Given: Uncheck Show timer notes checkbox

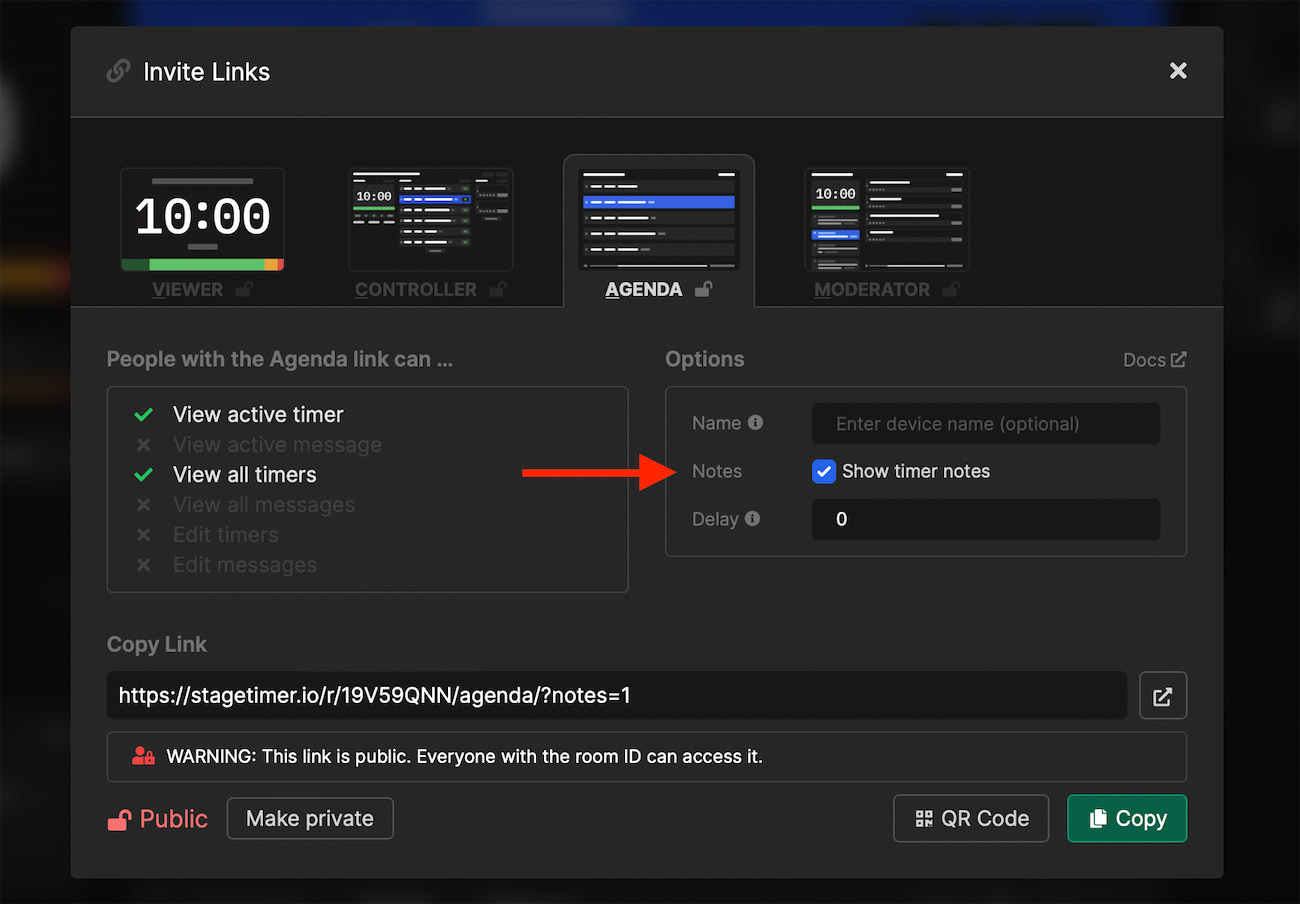Looking at the screenshot, I should pyautogui.click(x=823, y=472).
